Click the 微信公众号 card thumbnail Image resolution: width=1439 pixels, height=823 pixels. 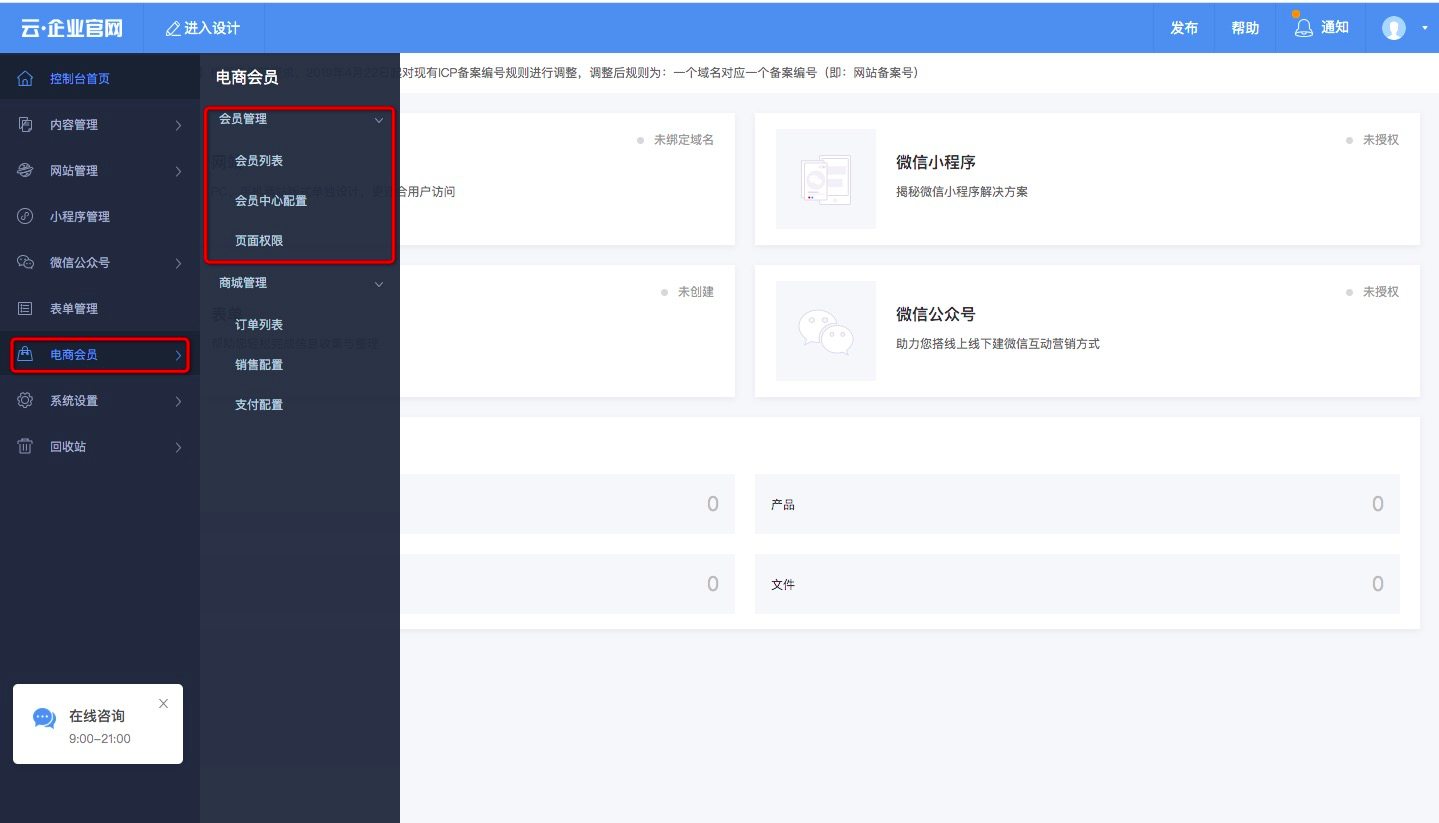pyautogui.click(x=826, y=331)
